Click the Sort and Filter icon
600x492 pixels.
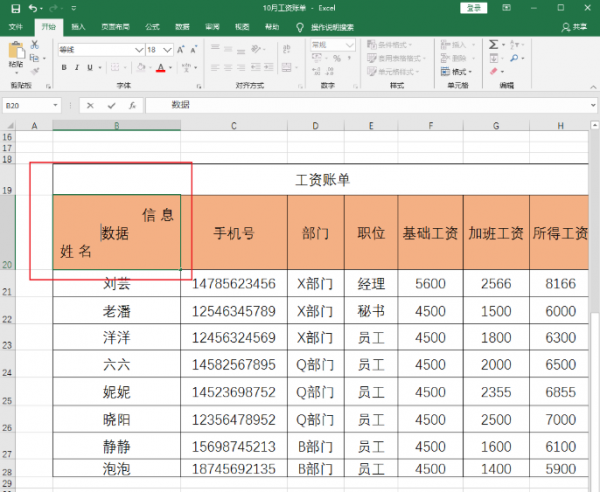(x=514, y=45)
